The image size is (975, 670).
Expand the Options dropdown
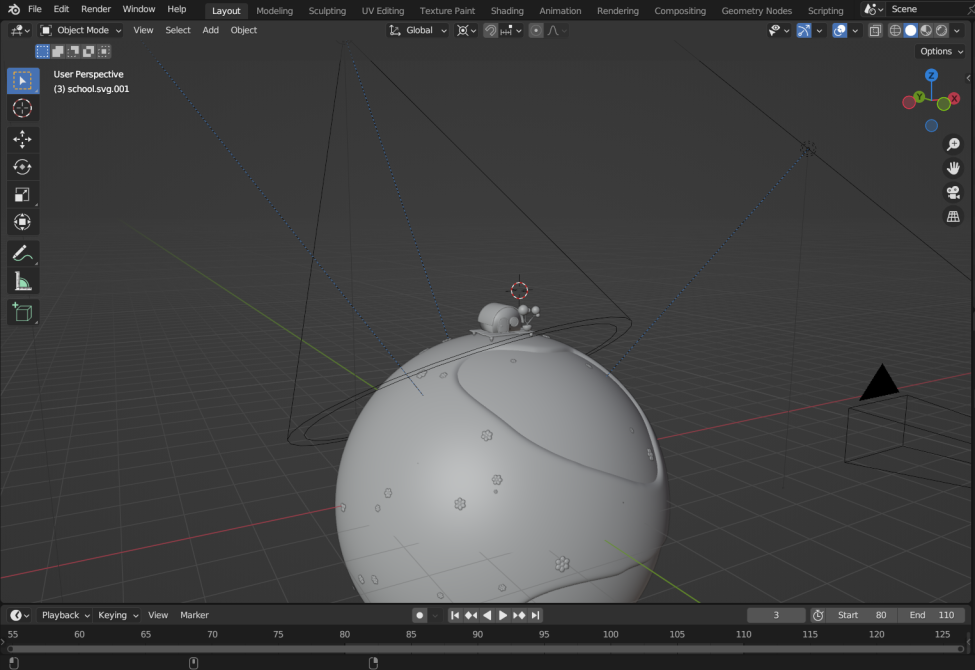click(x=940, y=52)
